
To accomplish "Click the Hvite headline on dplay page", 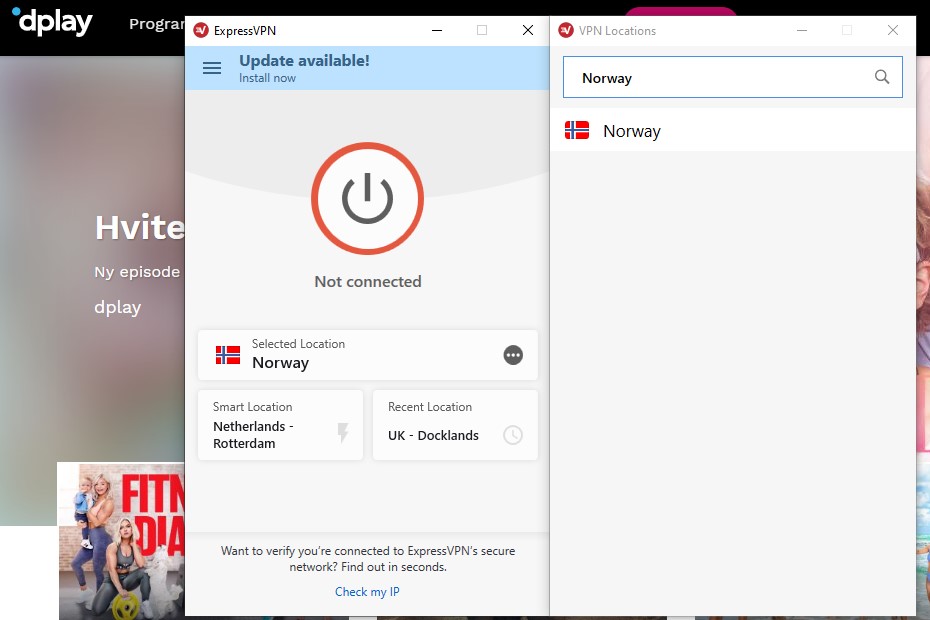I will pyautogui.click(x=140, y=227).
